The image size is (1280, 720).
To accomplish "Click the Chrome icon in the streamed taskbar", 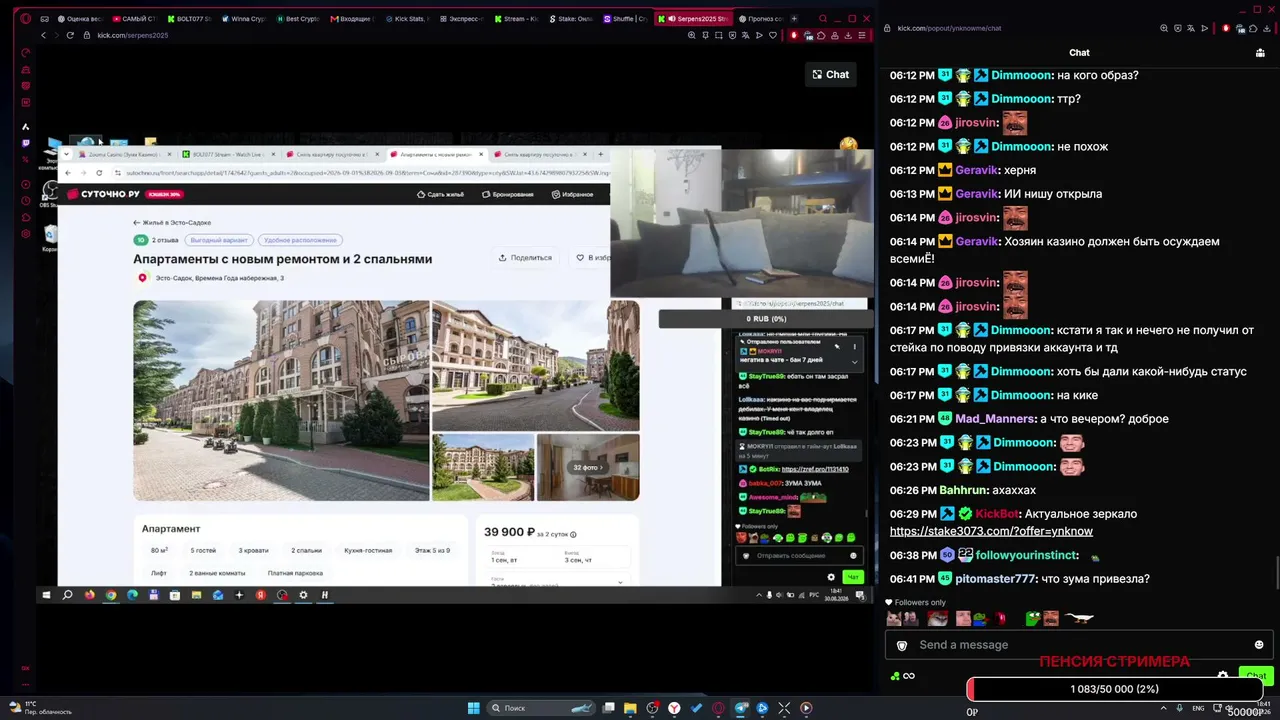I will pyautogui.click(x=111, y=595).
